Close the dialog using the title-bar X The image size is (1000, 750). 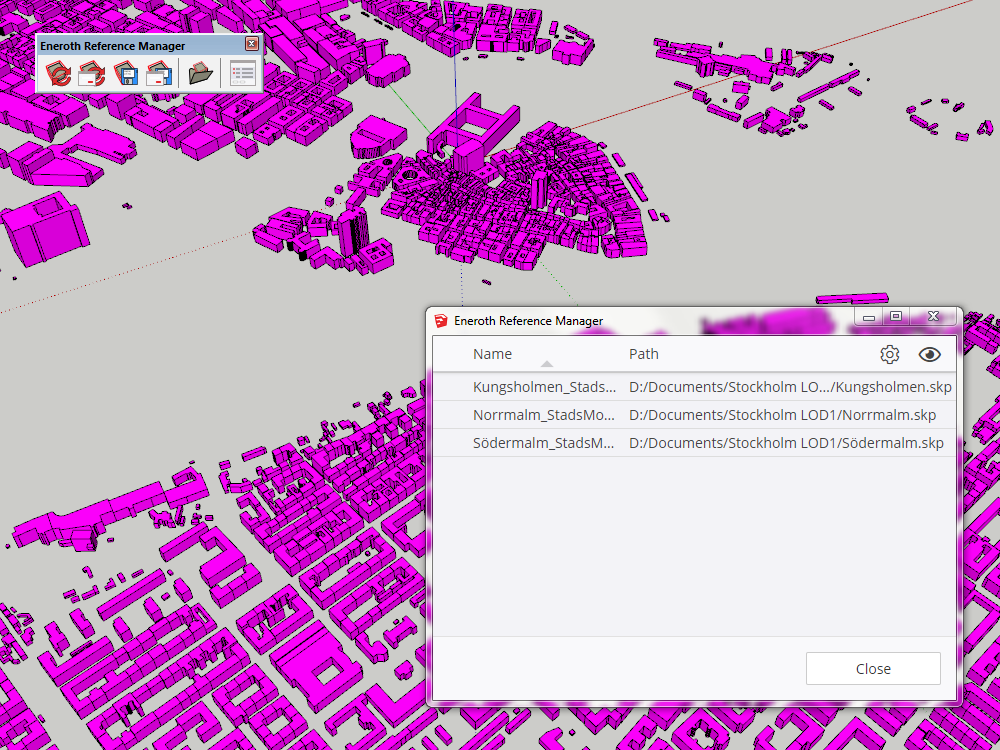933,317
